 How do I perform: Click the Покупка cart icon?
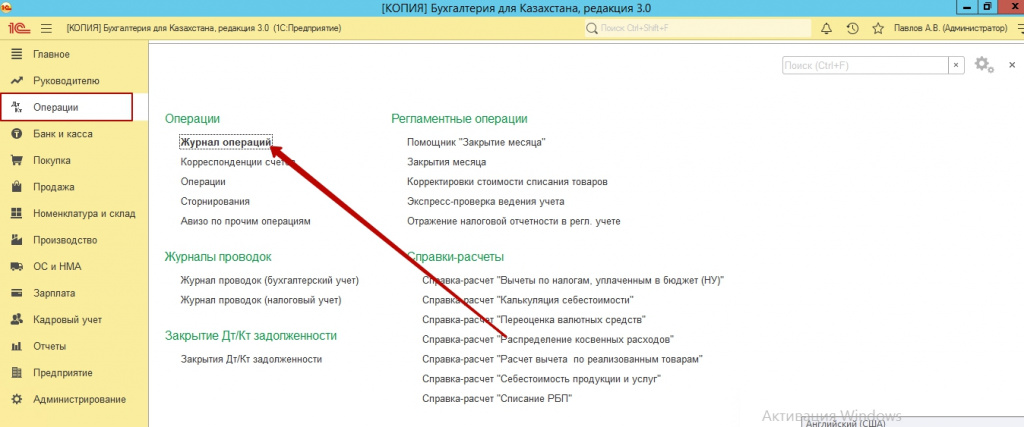coord(18,161)
